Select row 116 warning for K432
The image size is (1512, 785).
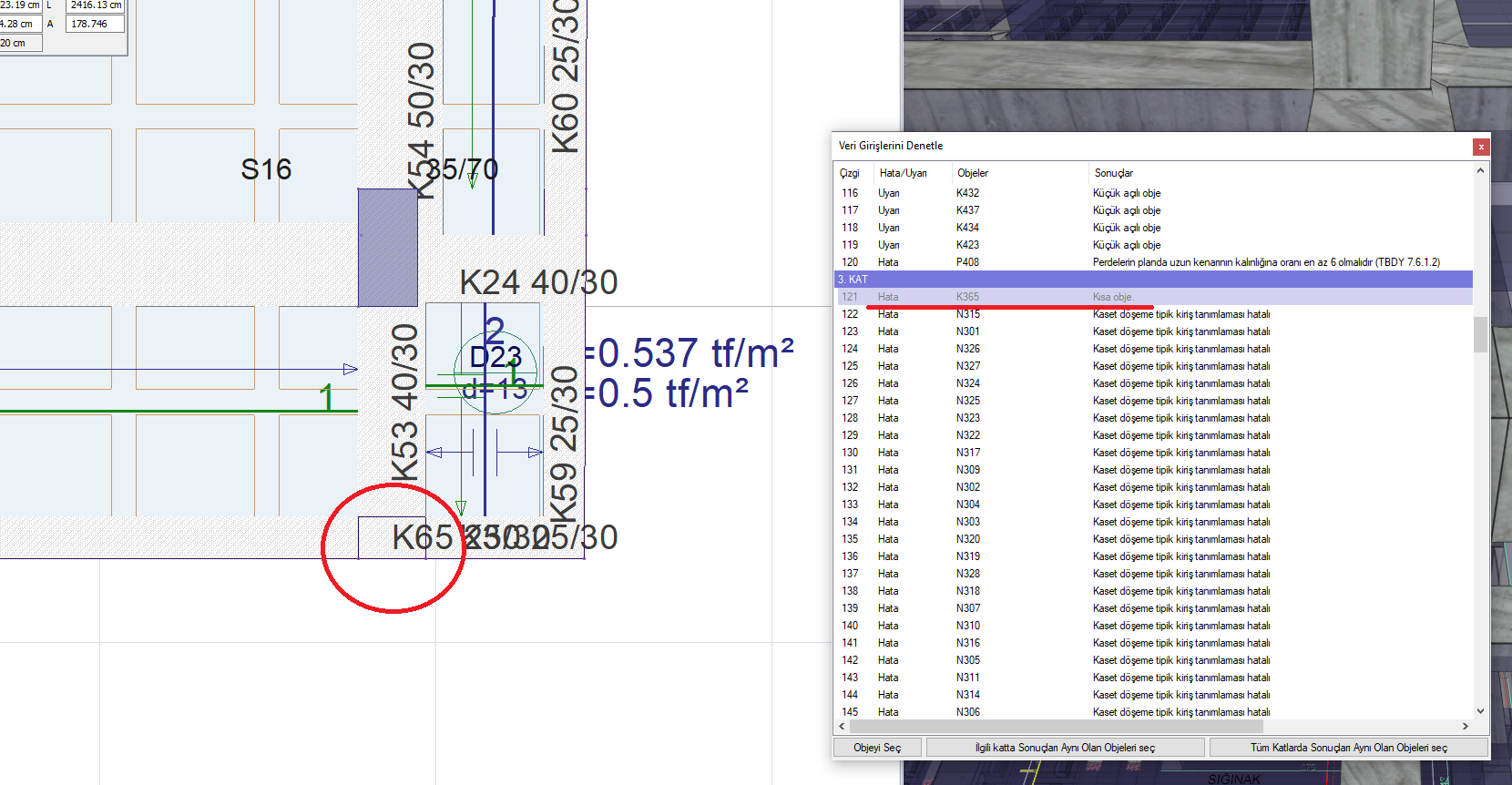coord(967,193)
